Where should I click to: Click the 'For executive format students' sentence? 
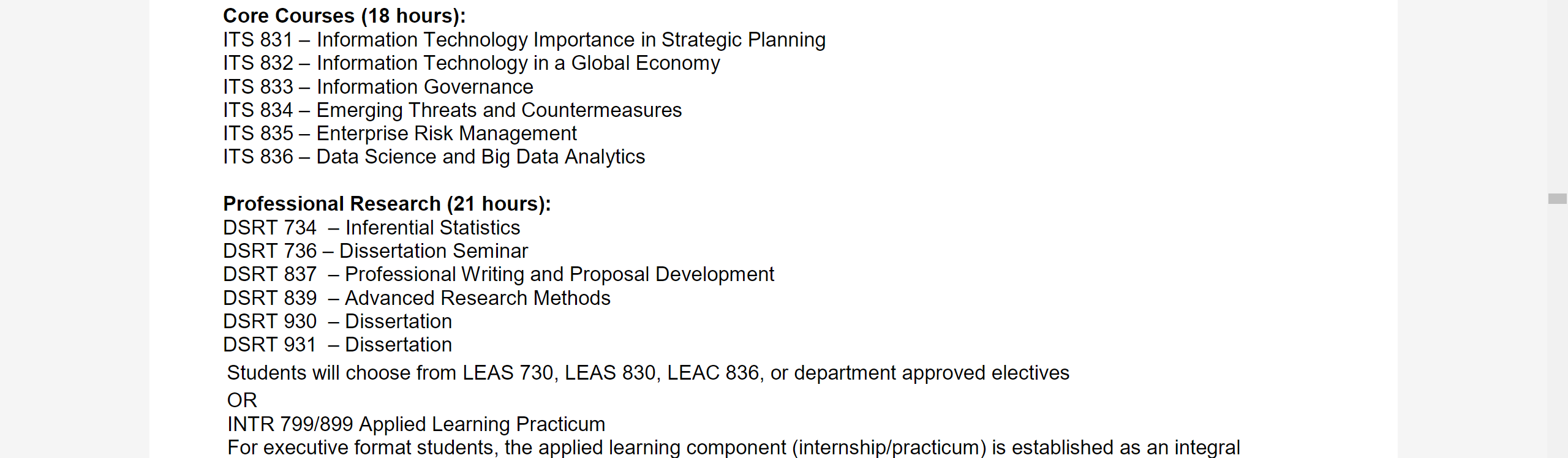click(733, 448)
